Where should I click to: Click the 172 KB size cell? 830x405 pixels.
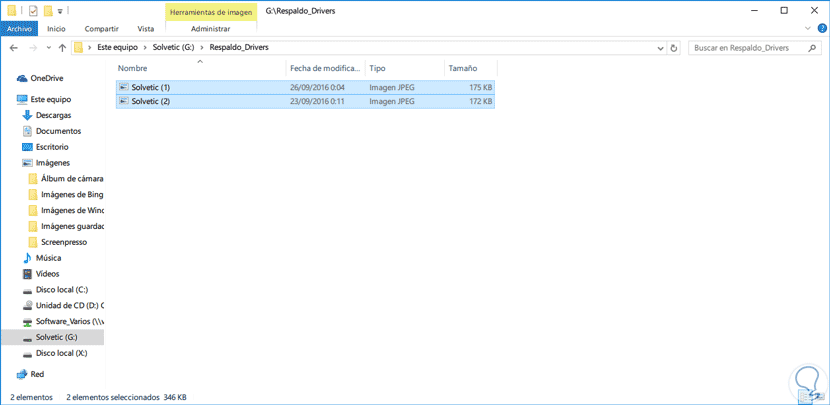[481, 101]
